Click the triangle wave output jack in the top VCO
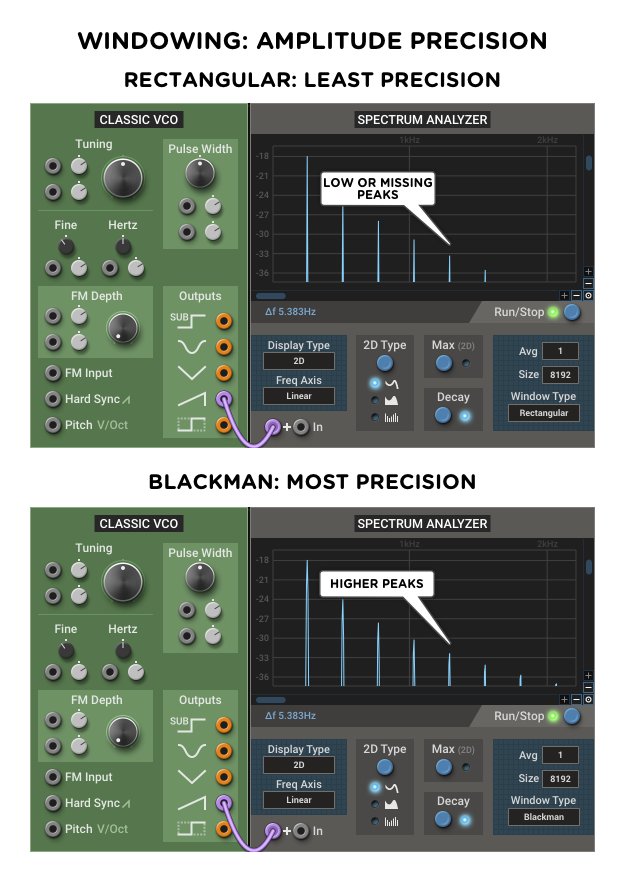 (223, 373)
